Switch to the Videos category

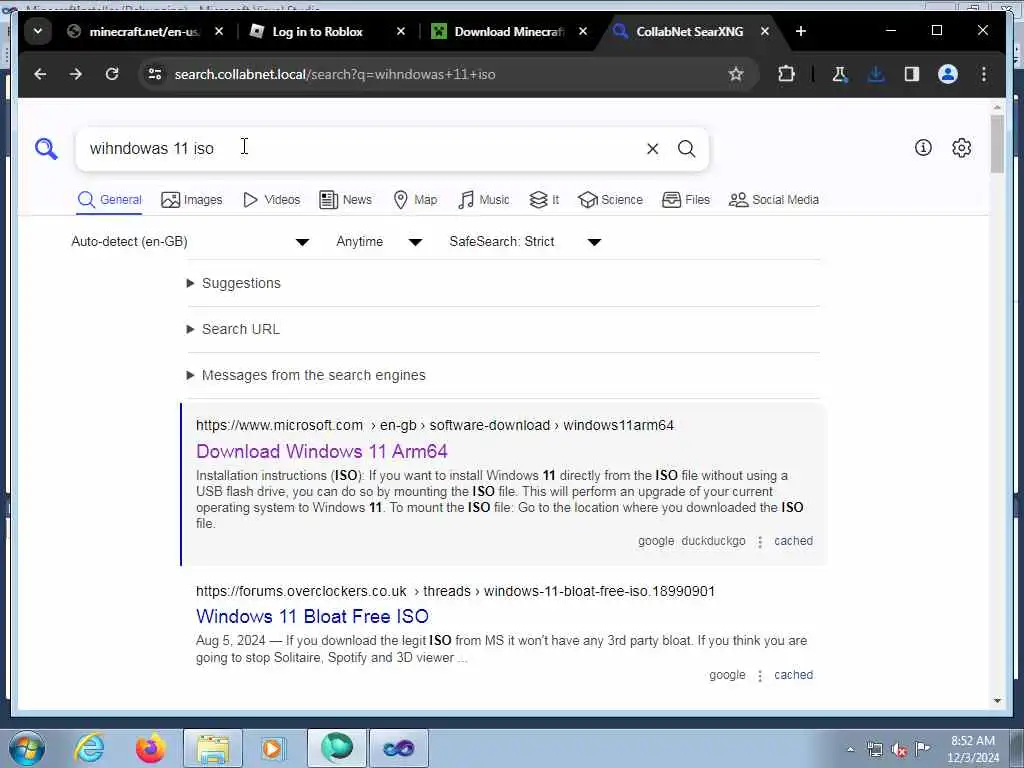[271, 200]
